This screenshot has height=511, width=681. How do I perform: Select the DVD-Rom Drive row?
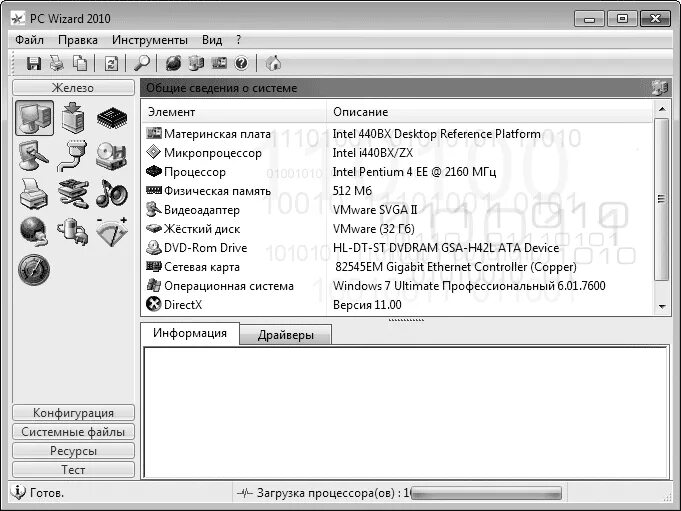[397, 248]
